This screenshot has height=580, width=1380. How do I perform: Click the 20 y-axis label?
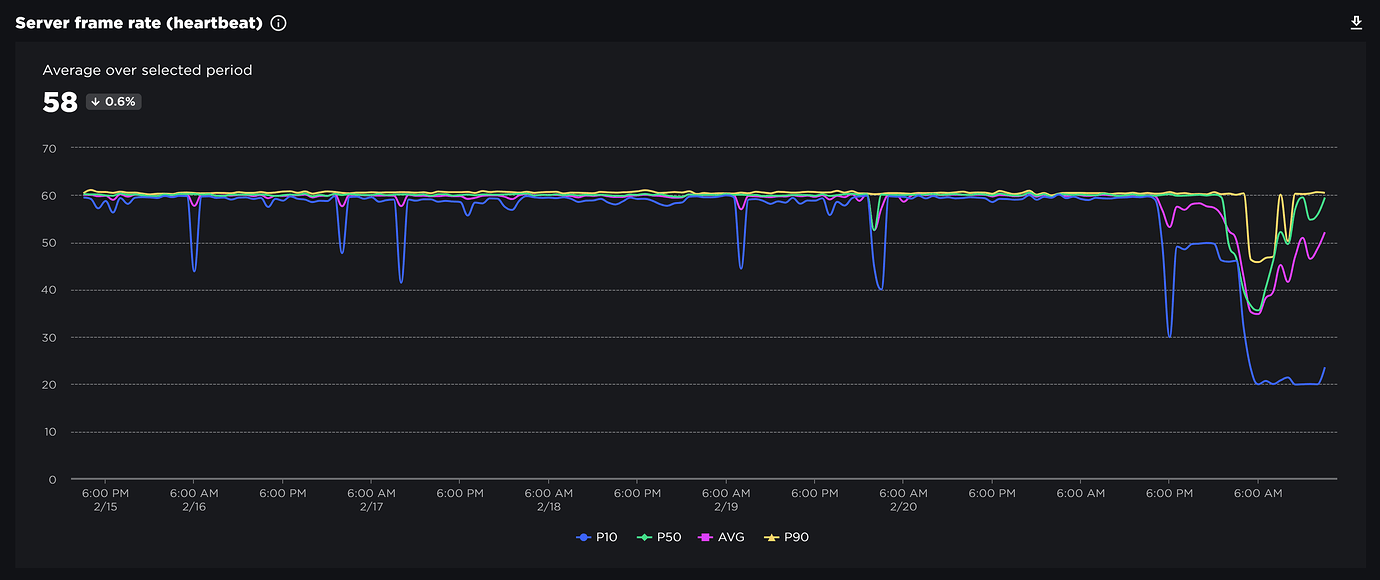tap(49, 385)
